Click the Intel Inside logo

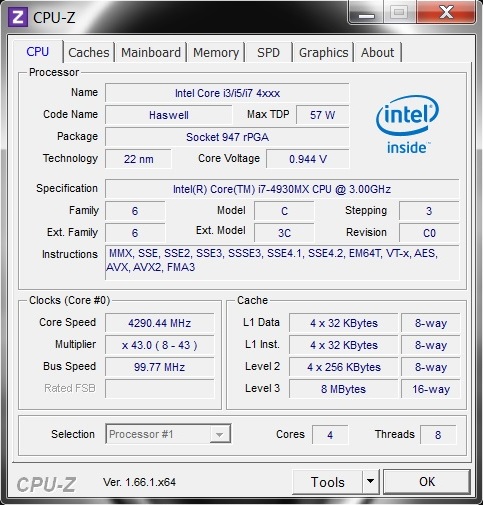(407, 125)
